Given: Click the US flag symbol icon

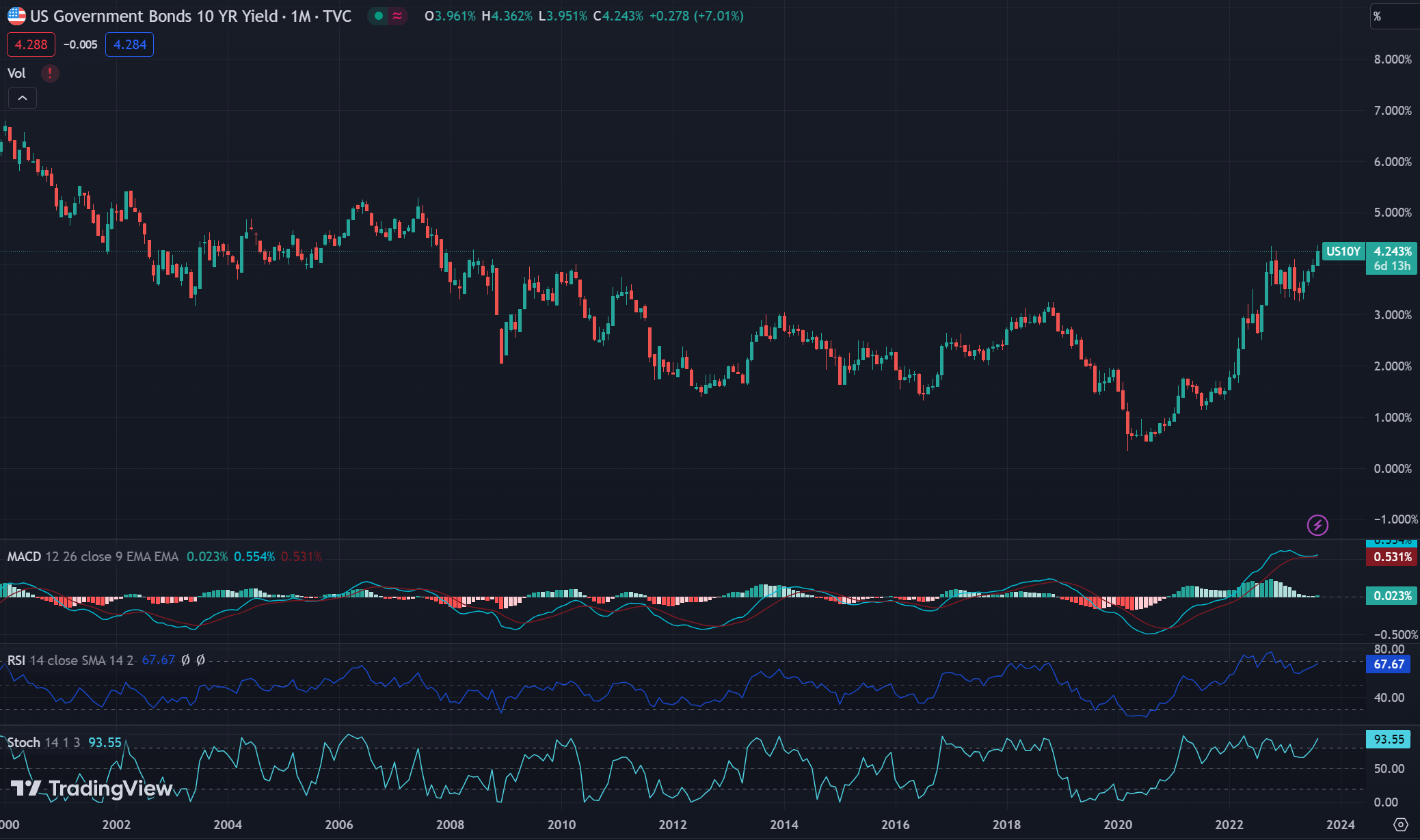Looking at the screenshot, I should point(16,16).
